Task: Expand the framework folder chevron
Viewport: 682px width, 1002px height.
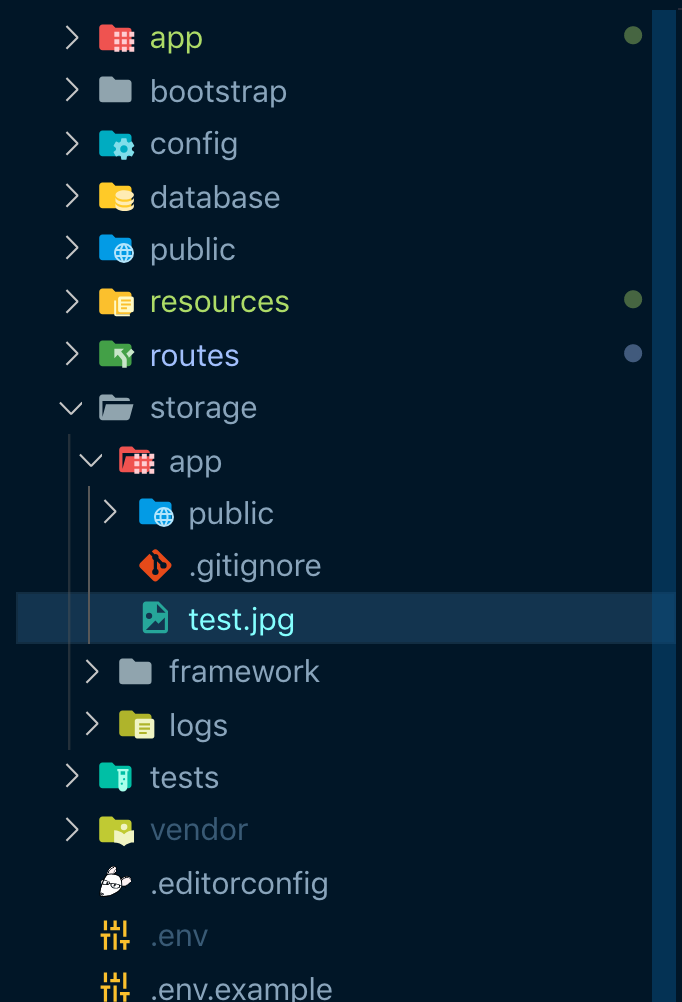Action: pos(91,672)
